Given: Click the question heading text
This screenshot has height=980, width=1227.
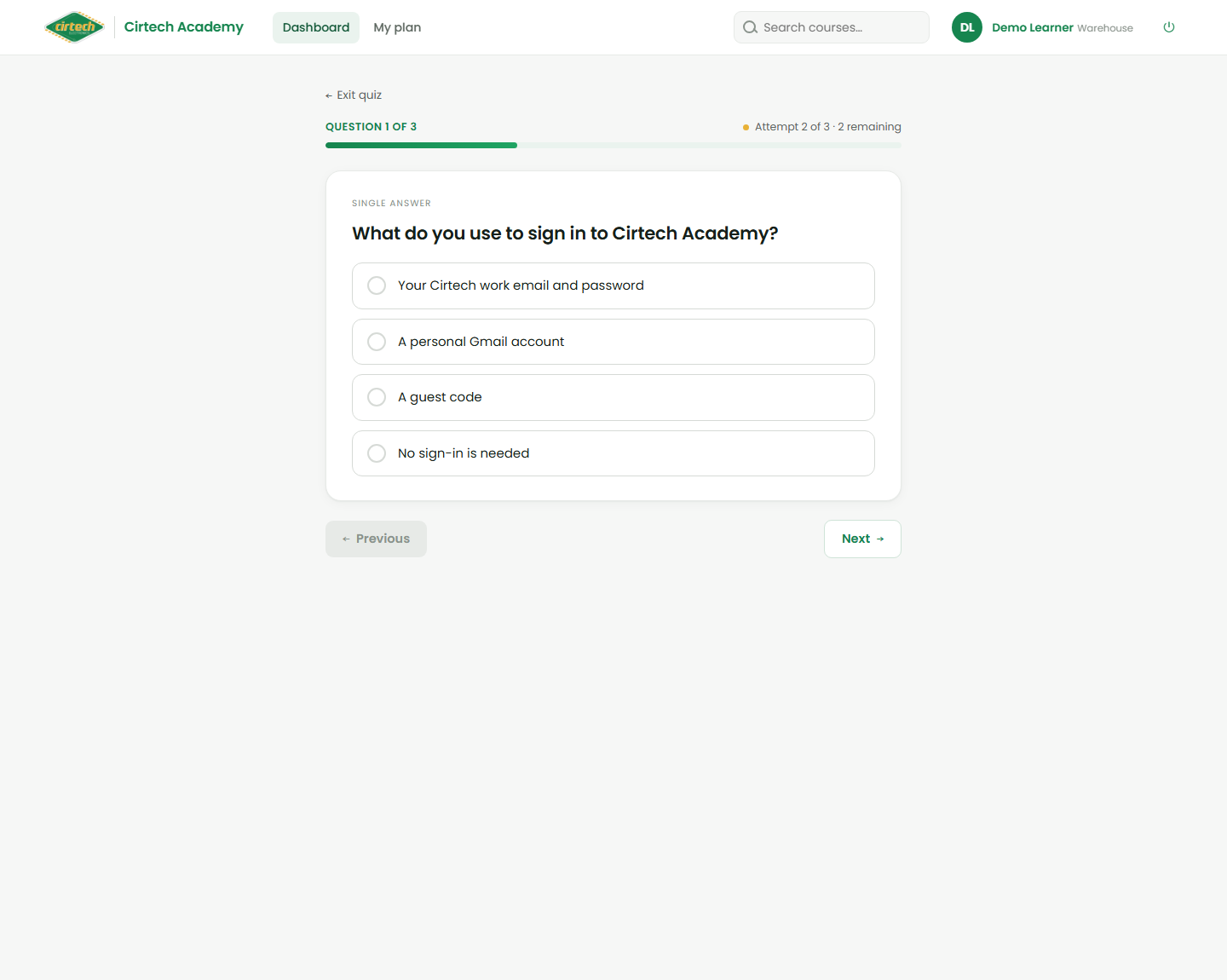Looking at the screenshot, I should [x=565, y=233].
